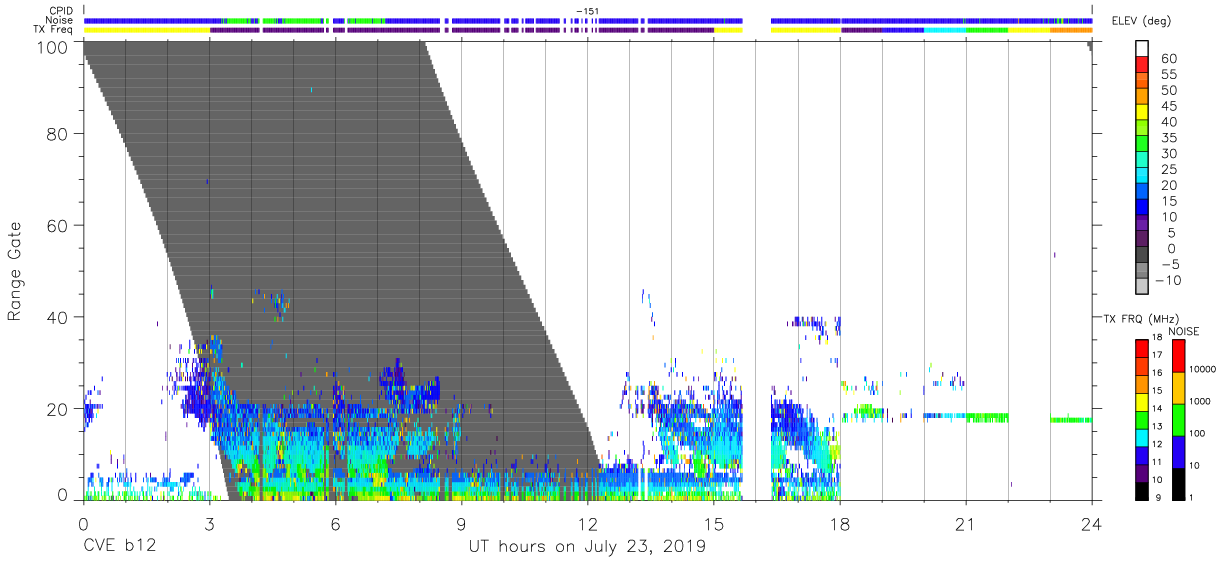Click the '3' hour tick on the x-axis
This screenshot has height=567, width=1228.
[209, 524]
